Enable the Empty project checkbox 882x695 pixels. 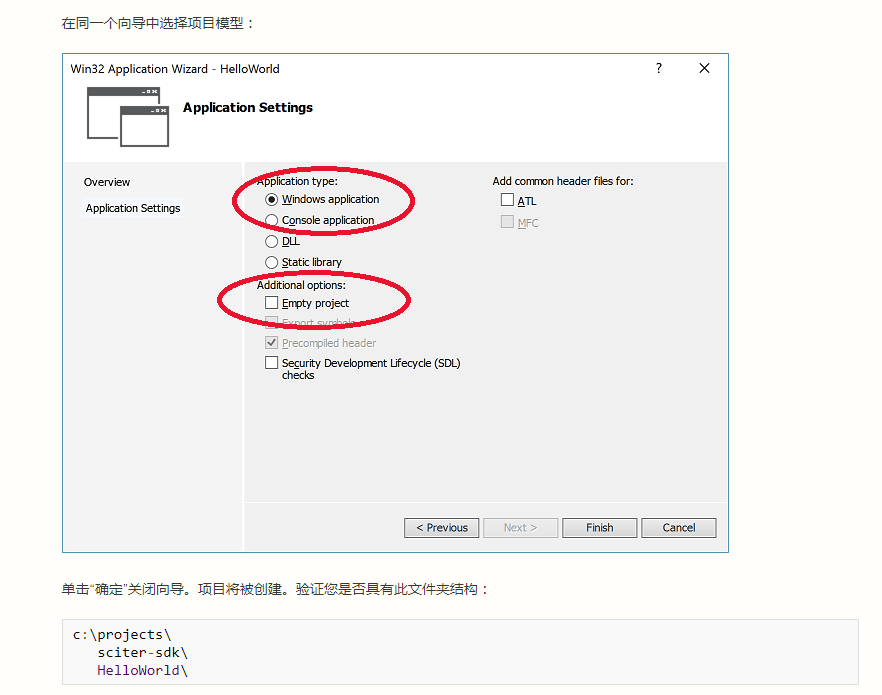271,303
